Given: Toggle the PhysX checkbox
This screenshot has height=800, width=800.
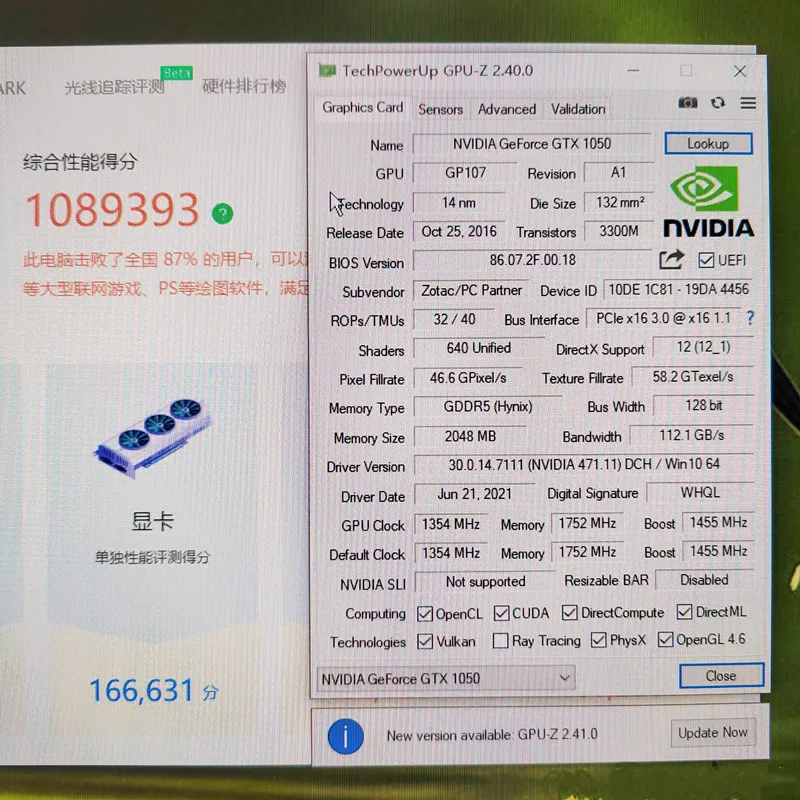Looking at the screenshot, I should click(x=598, y=640).
